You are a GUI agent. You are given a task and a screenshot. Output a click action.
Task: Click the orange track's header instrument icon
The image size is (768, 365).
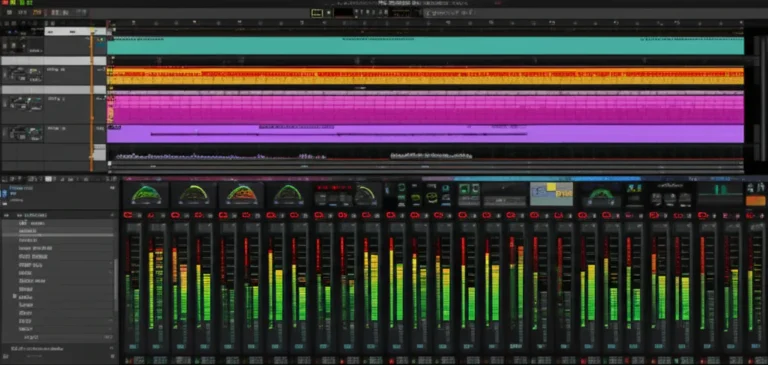(x=22, y=75)
